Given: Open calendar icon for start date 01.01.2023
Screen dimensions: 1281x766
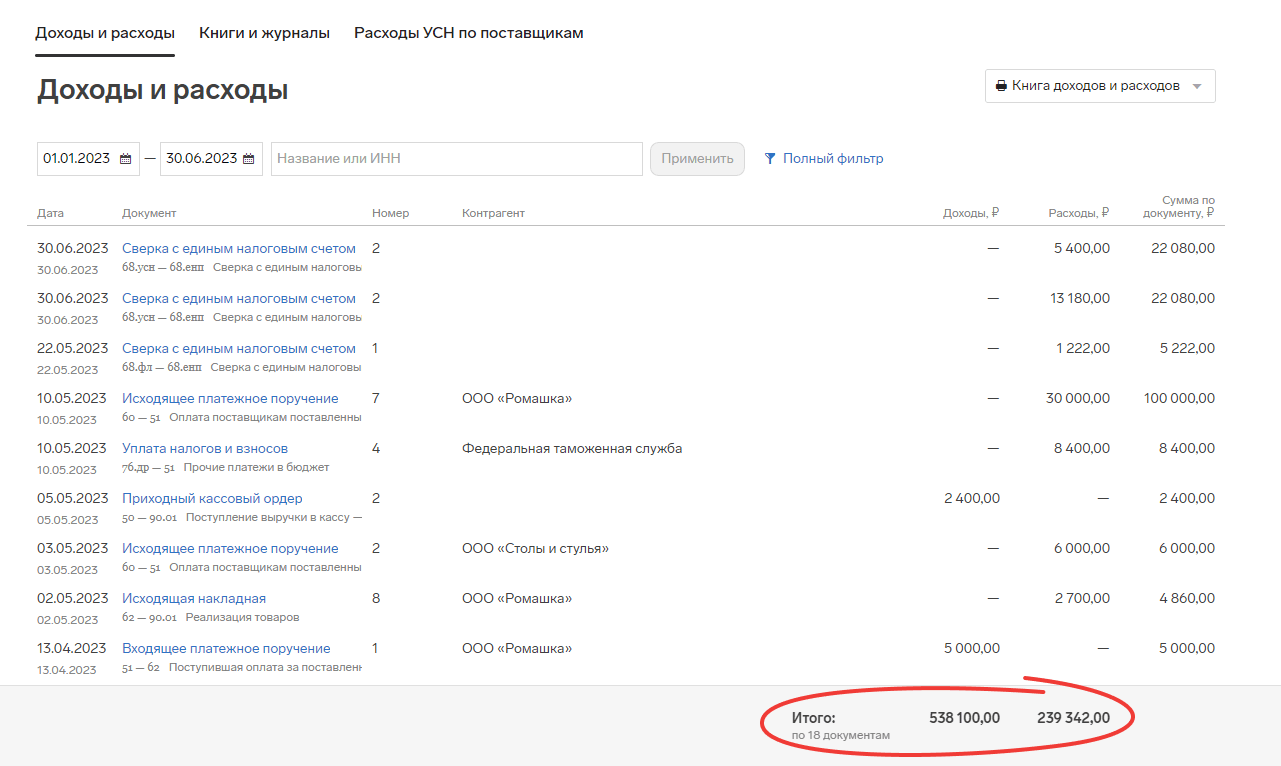Looking at the screenshot, I should [x=126, y=159].
